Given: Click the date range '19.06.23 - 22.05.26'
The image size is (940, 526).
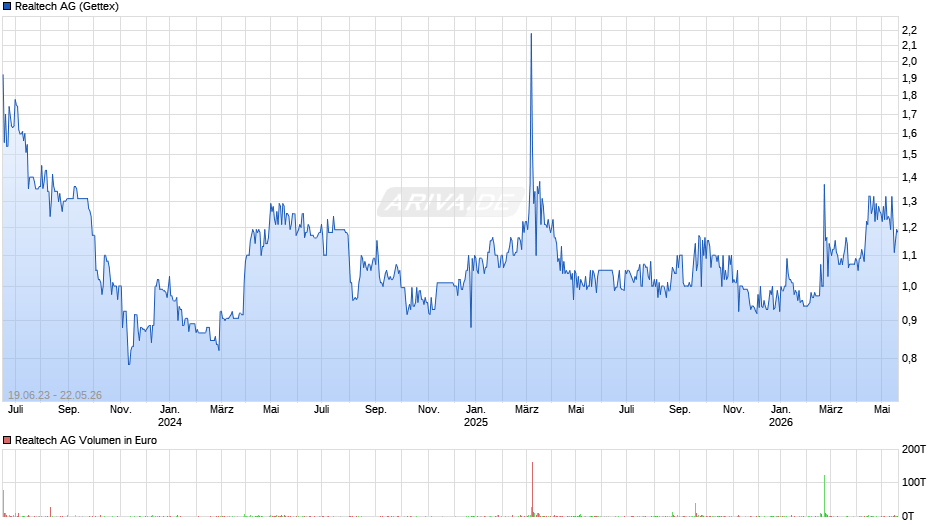Looking at the screenshot, I should tap(55, 395).
